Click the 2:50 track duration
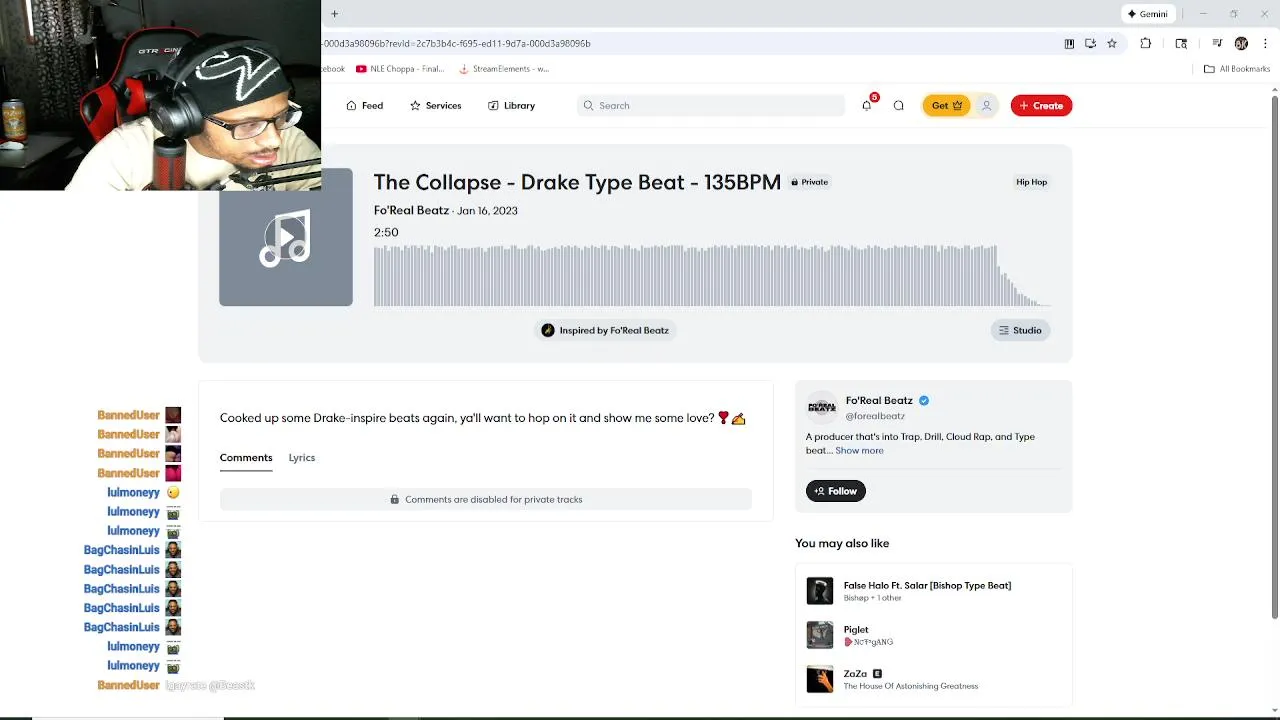Image resolution: width=1280 pixels, height=720 pixels. (386, 232)
